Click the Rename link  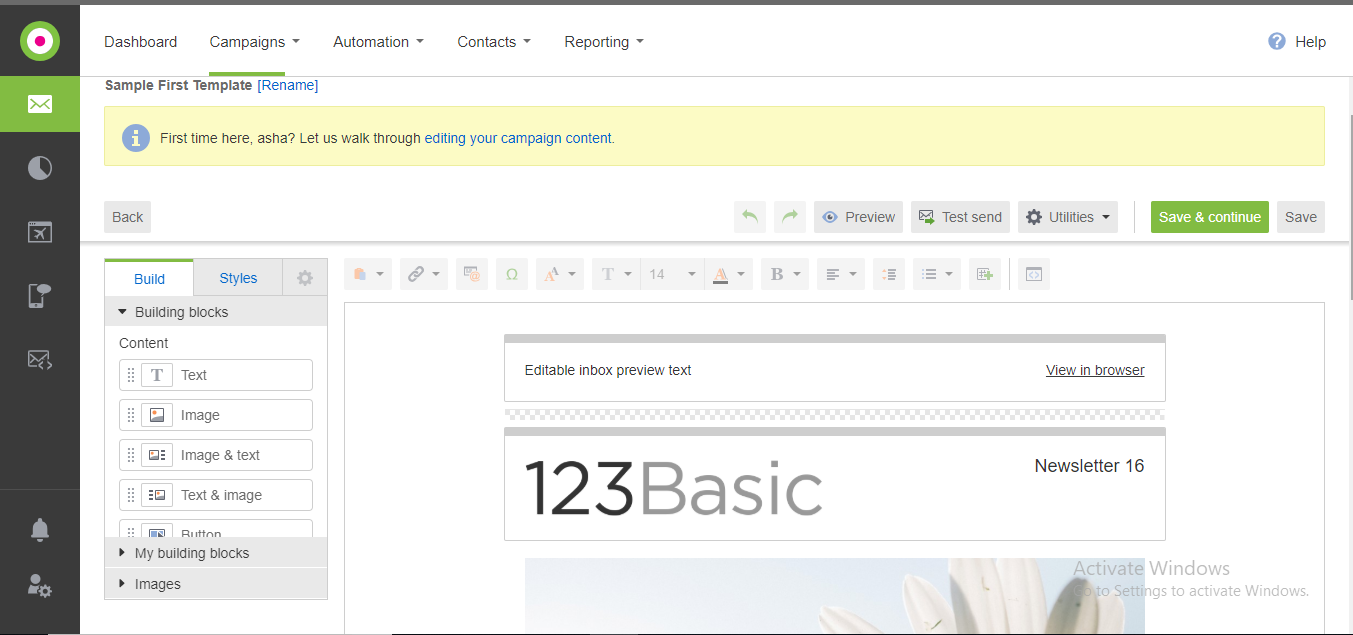tap(288, 86)
